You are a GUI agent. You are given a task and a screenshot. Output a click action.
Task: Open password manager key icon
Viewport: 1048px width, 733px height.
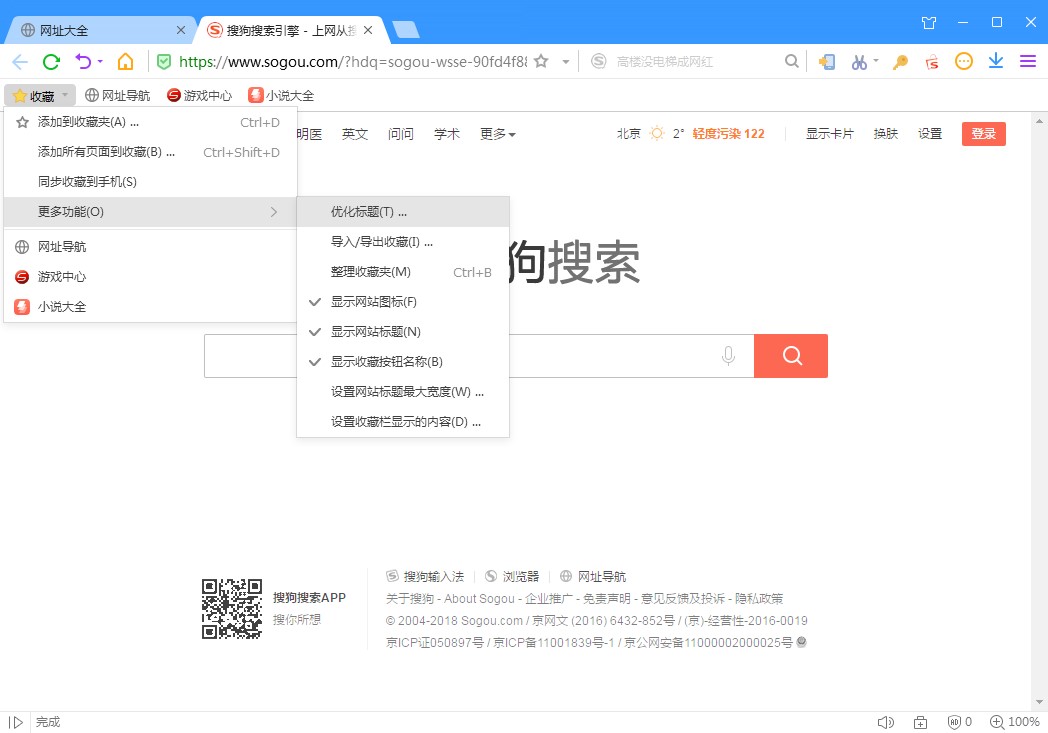(x=900, y=62)
